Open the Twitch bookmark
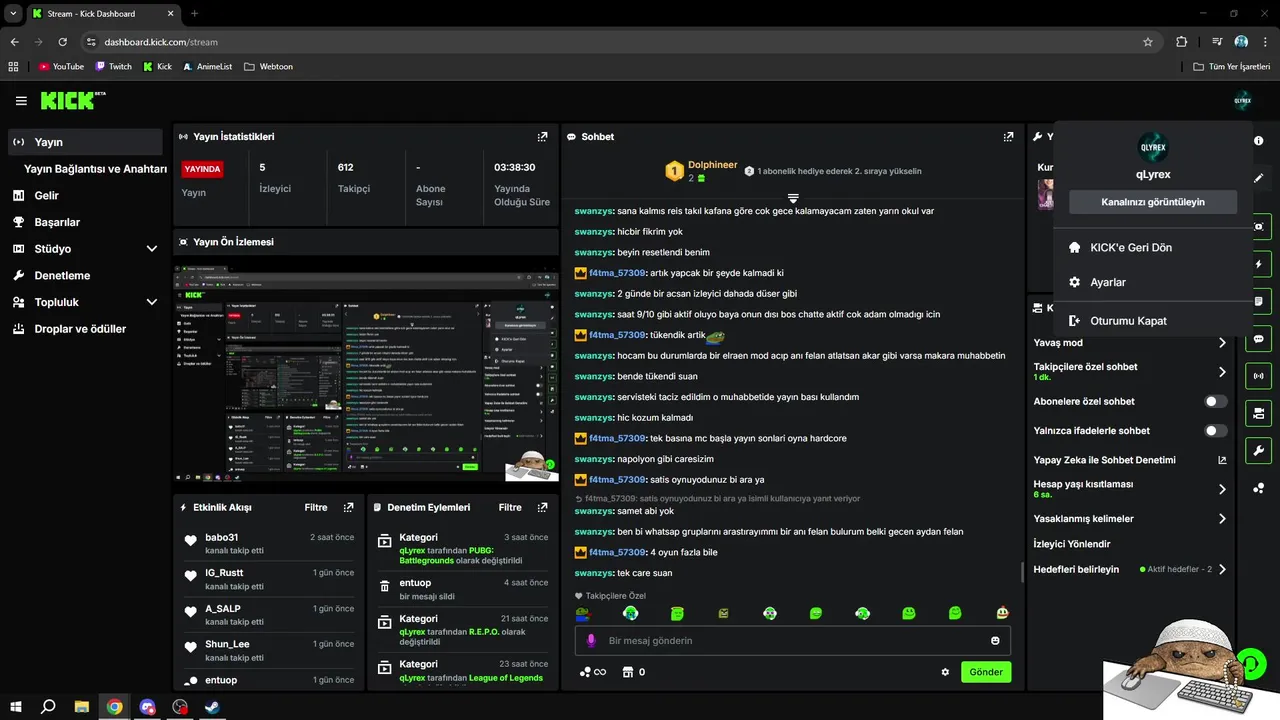This screenshot has height=720, width=1280. [x=113, y=66]
